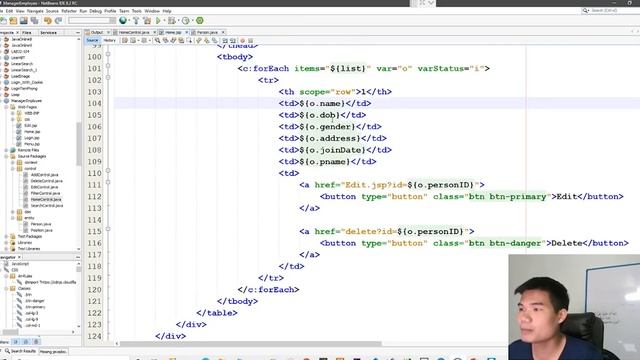Switch to the Services panel tab
The width and height of the screenshot is (640, 360).
[48, 32]
